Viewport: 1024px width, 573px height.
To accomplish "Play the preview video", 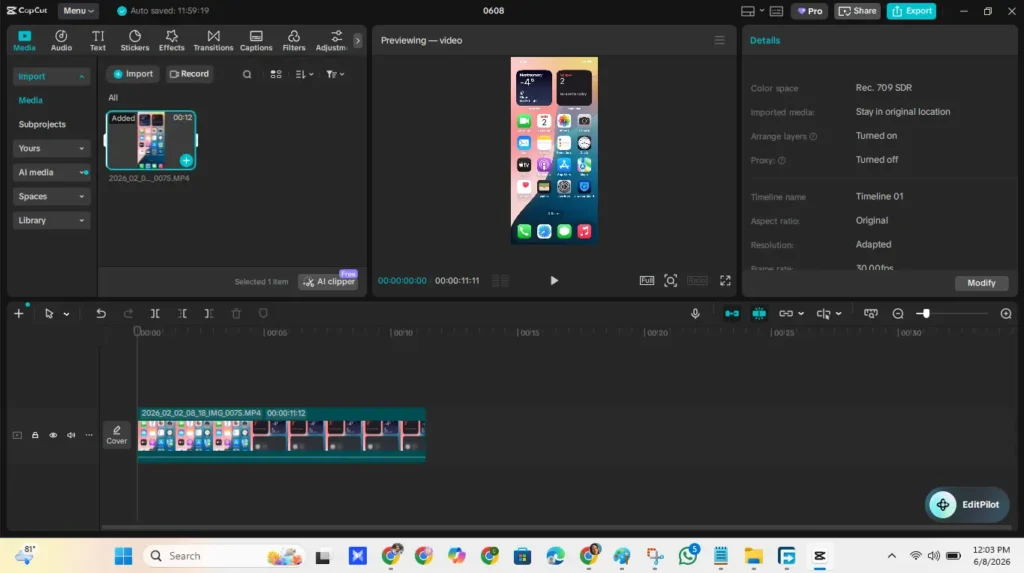I will pos(554,280).
